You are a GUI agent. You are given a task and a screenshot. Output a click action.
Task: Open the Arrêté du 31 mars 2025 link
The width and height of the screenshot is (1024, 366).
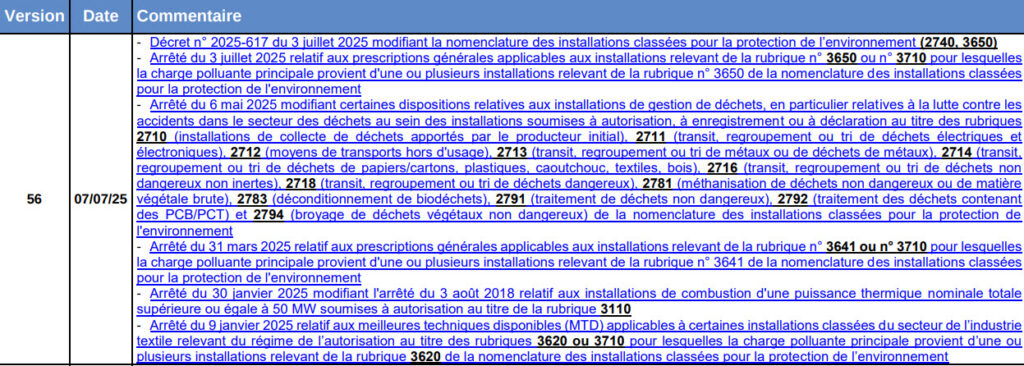pos(579,262)
